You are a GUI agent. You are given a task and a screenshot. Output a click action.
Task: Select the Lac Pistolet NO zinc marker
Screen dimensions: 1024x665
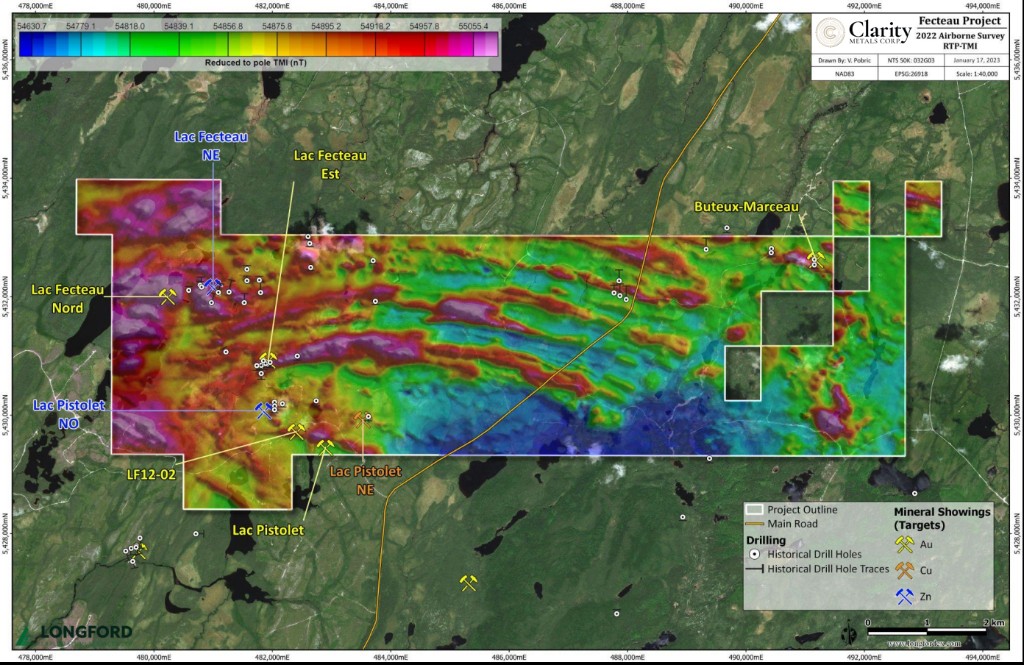point(264,410)
